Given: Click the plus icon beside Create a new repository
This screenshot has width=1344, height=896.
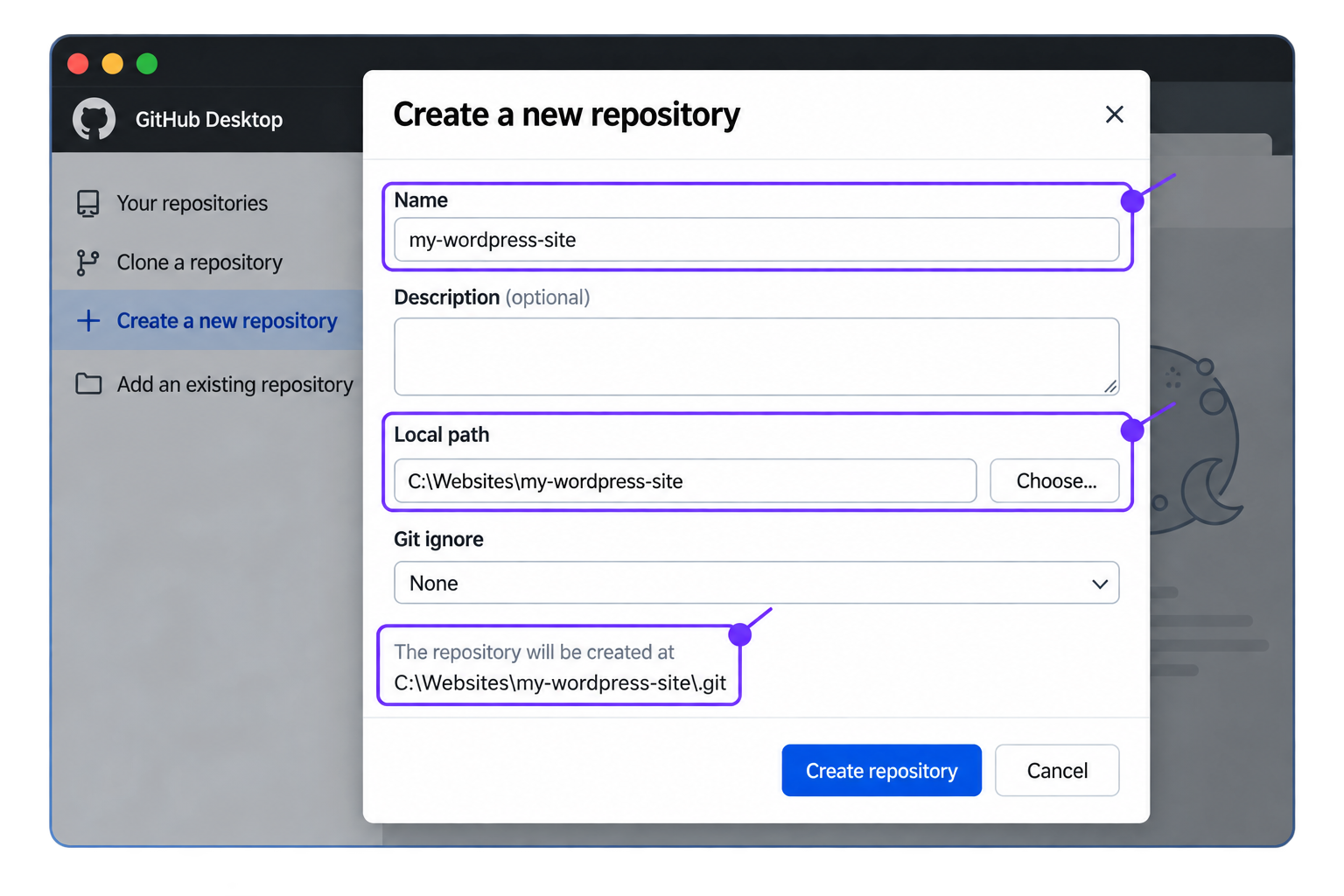Looking at the screenshot, I should point(88,320).
